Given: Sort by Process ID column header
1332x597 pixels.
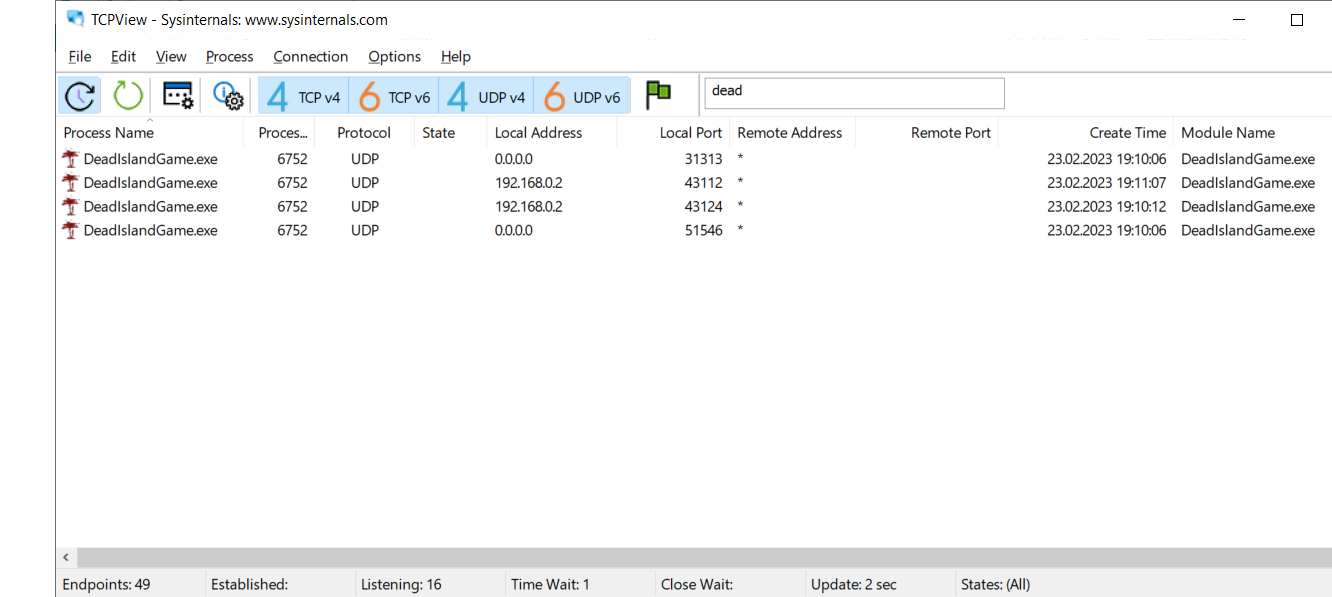Looking at the screenshot, I should point(279,132).
